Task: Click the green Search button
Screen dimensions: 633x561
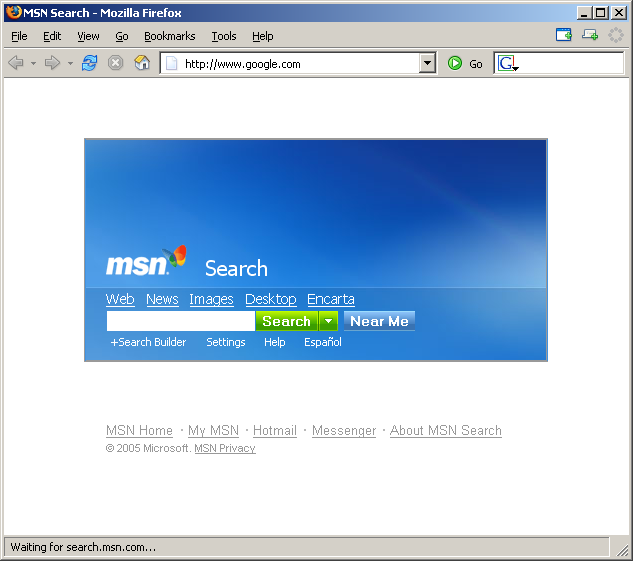Action: pyautogui.click(x=287, y=321)
